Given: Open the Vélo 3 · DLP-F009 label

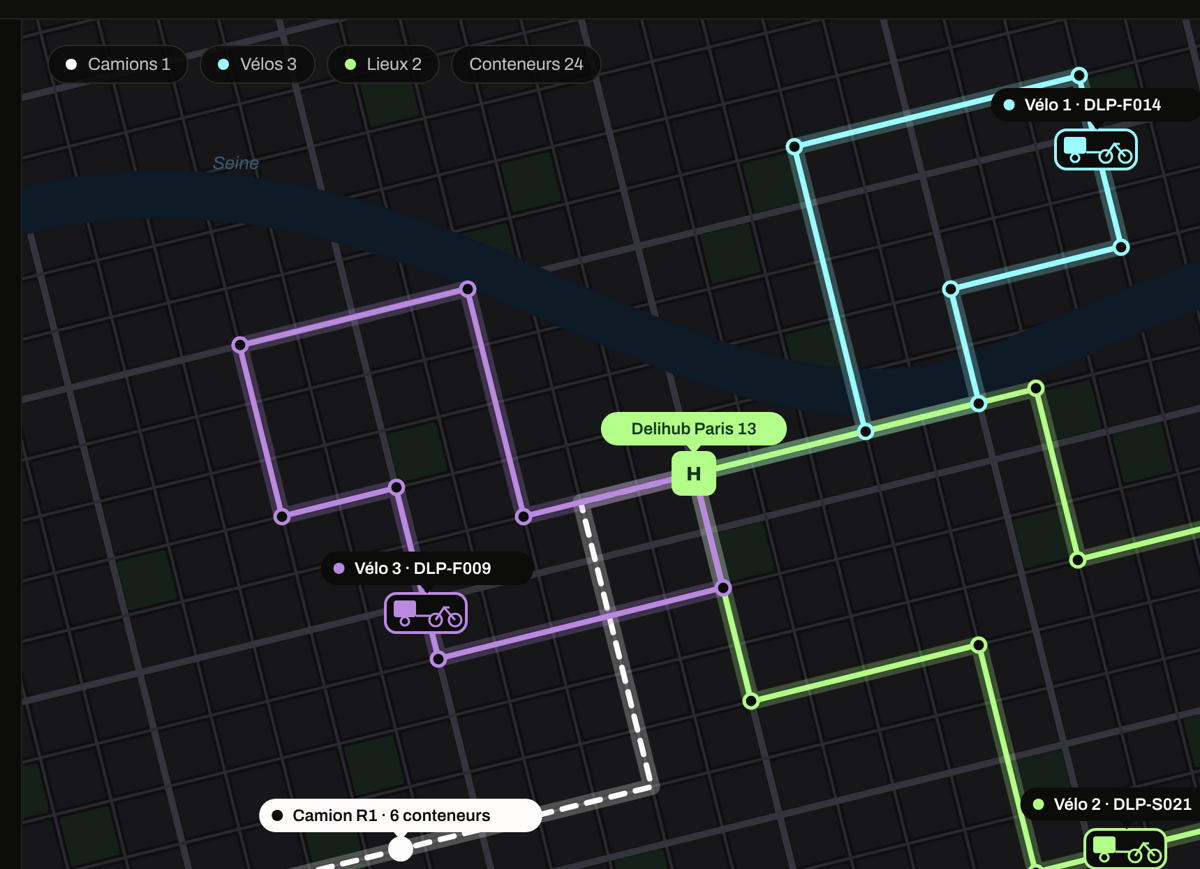Looking at the screenshot, I should tap(427, 568).
